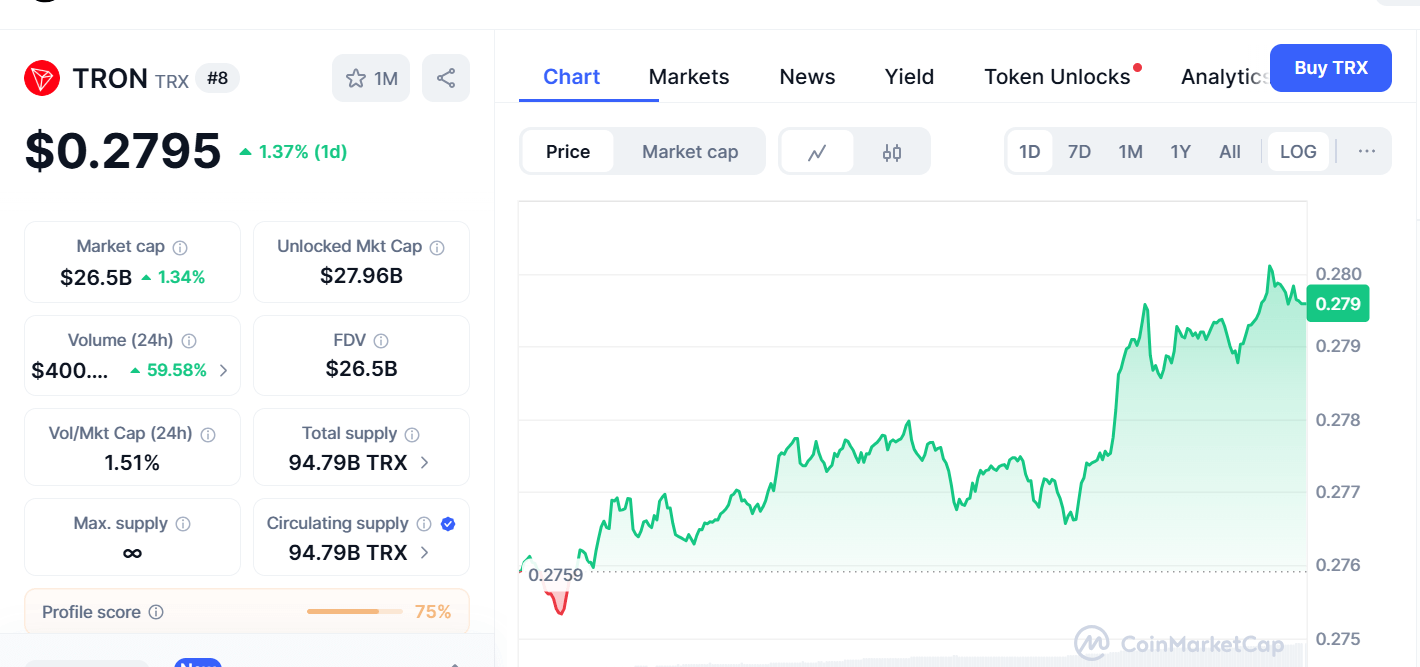This screenshot has height=667, width=1420.
Task: Click the 1.51% Vol/Mkt Cap value
Action: pos(132,463)
